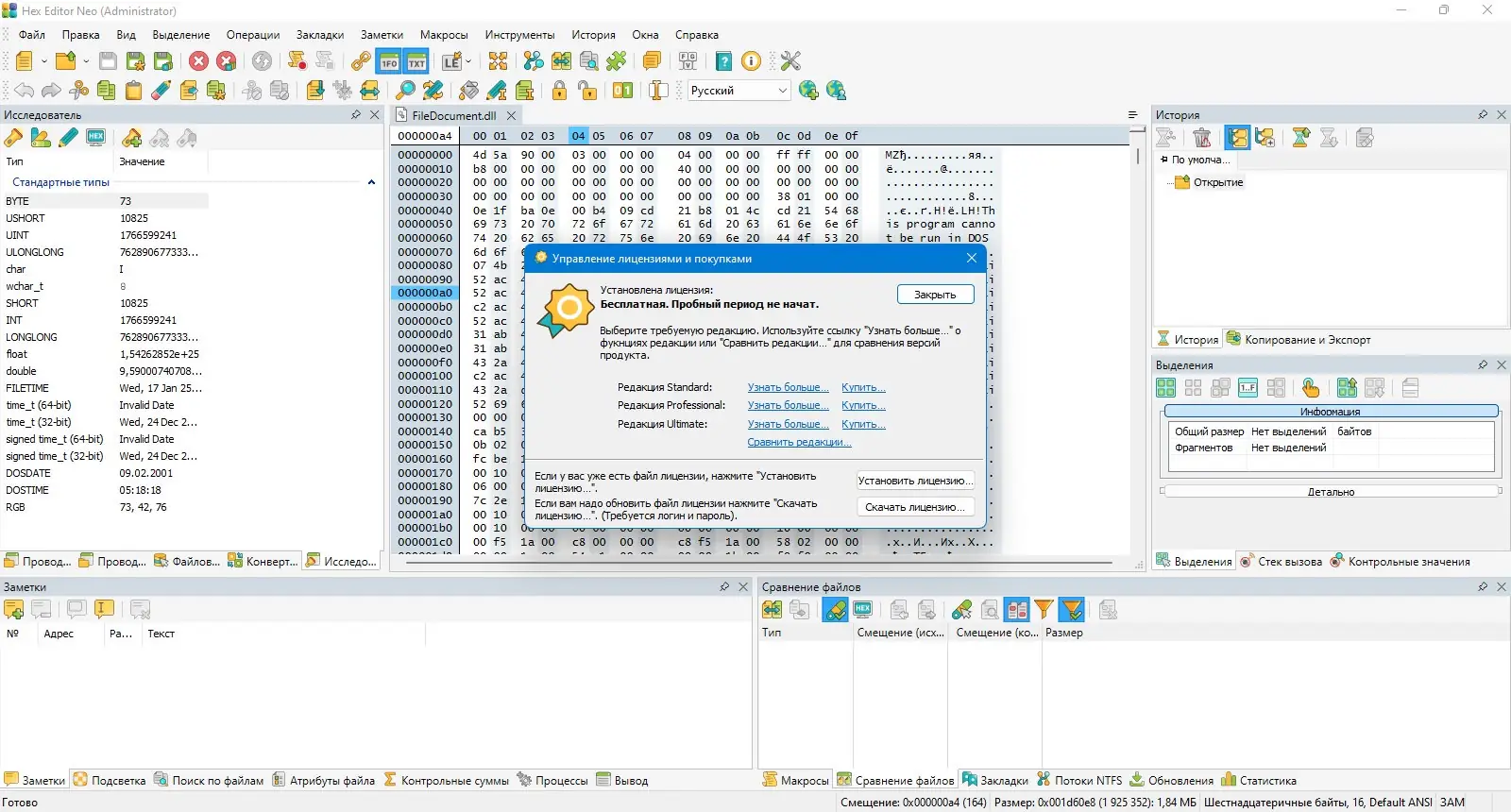Click the Сравнить редакции link
This screenshot has width=1511, height=812.
coord(799,443)
